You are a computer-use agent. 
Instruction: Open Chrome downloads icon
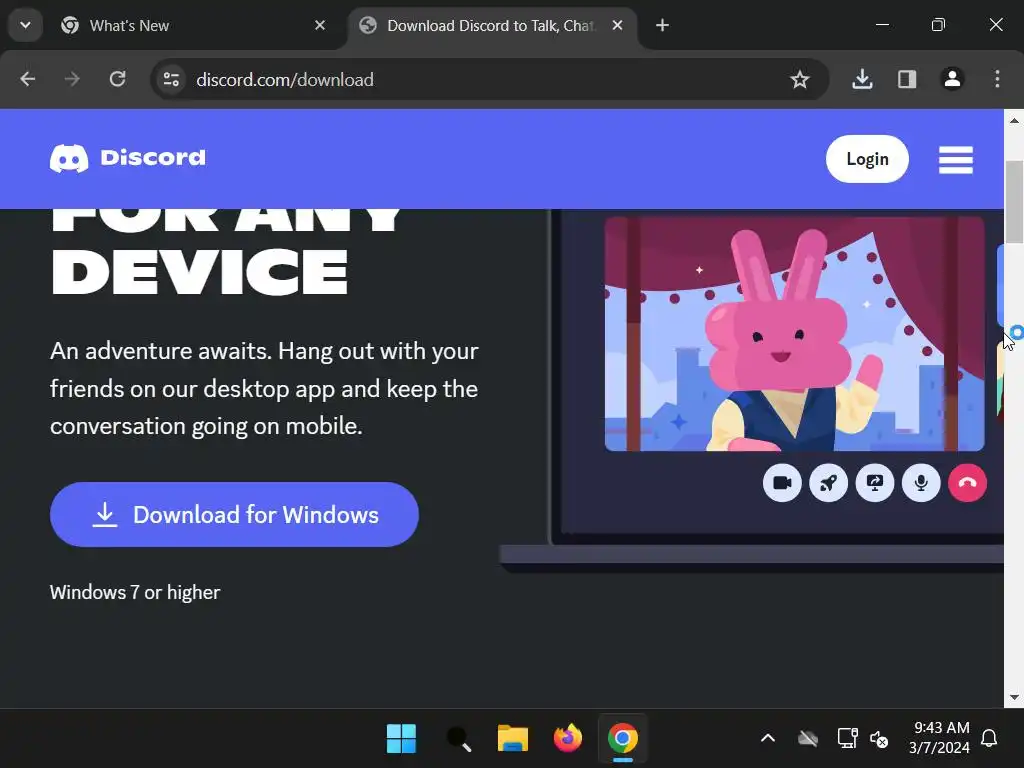click(862, 79)
